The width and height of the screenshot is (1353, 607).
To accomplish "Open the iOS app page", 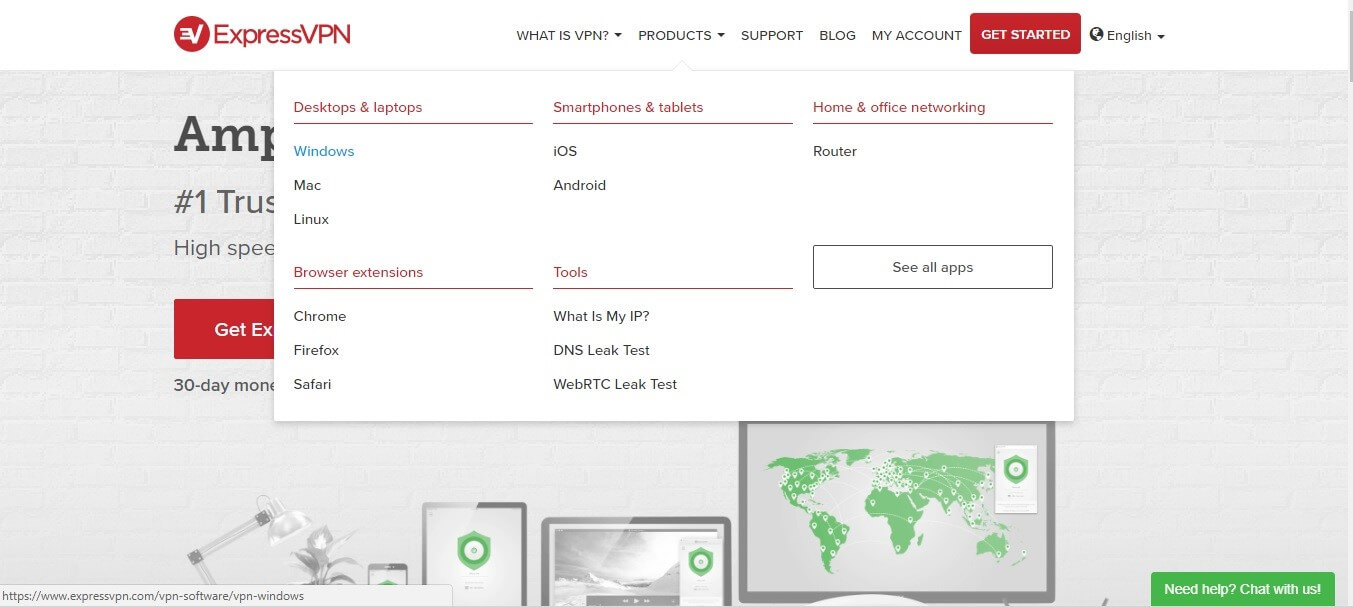I will [x=565, y=151].
